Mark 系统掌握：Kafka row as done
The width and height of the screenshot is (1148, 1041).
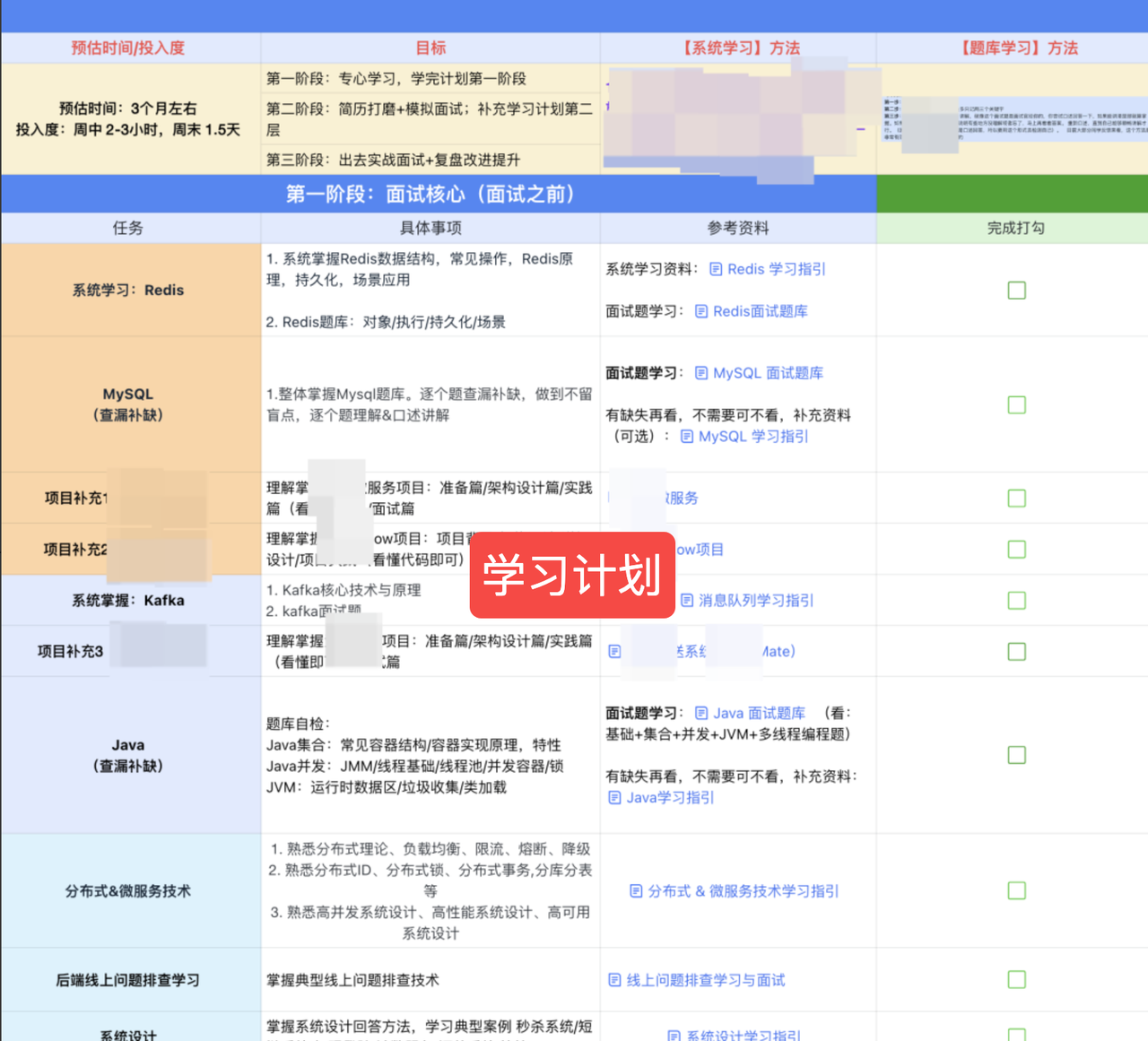[x=1016, y=601]
